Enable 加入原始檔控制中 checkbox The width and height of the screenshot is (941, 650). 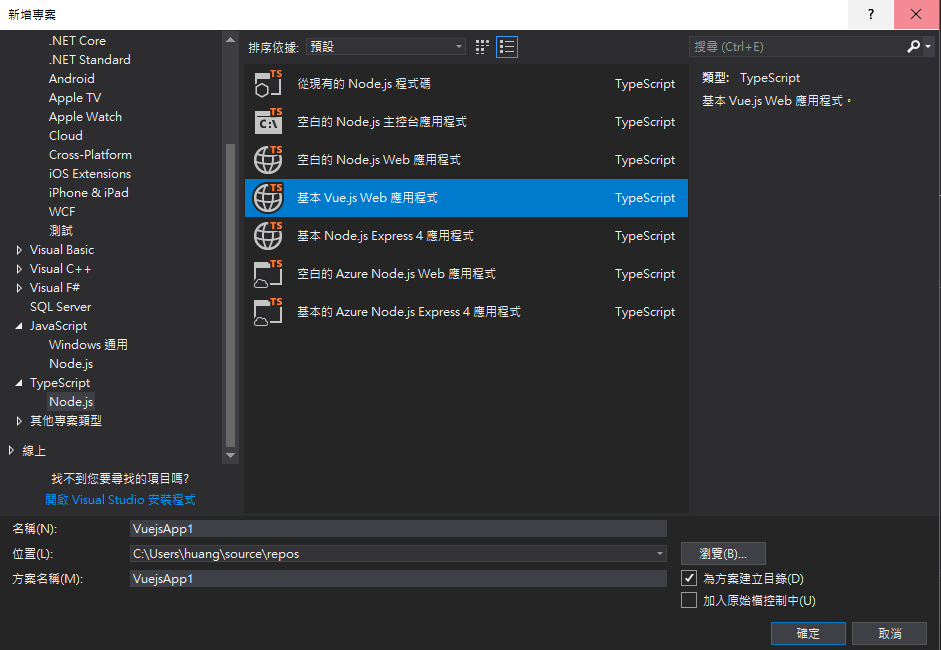click(689, 600)
